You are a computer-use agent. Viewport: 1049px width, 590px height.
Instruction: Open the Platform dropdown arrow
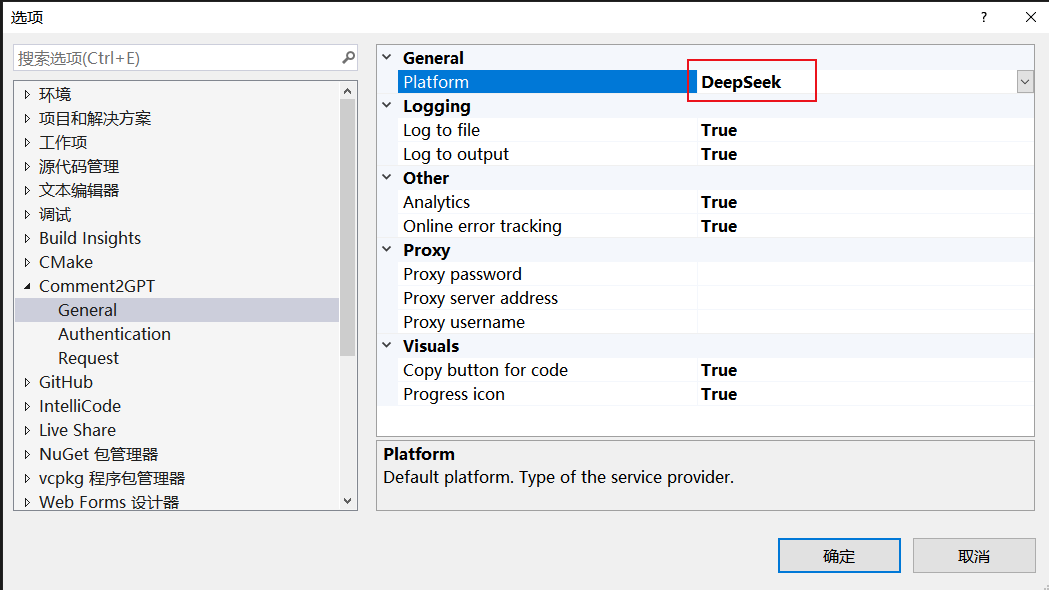[x=1025, y=82]
